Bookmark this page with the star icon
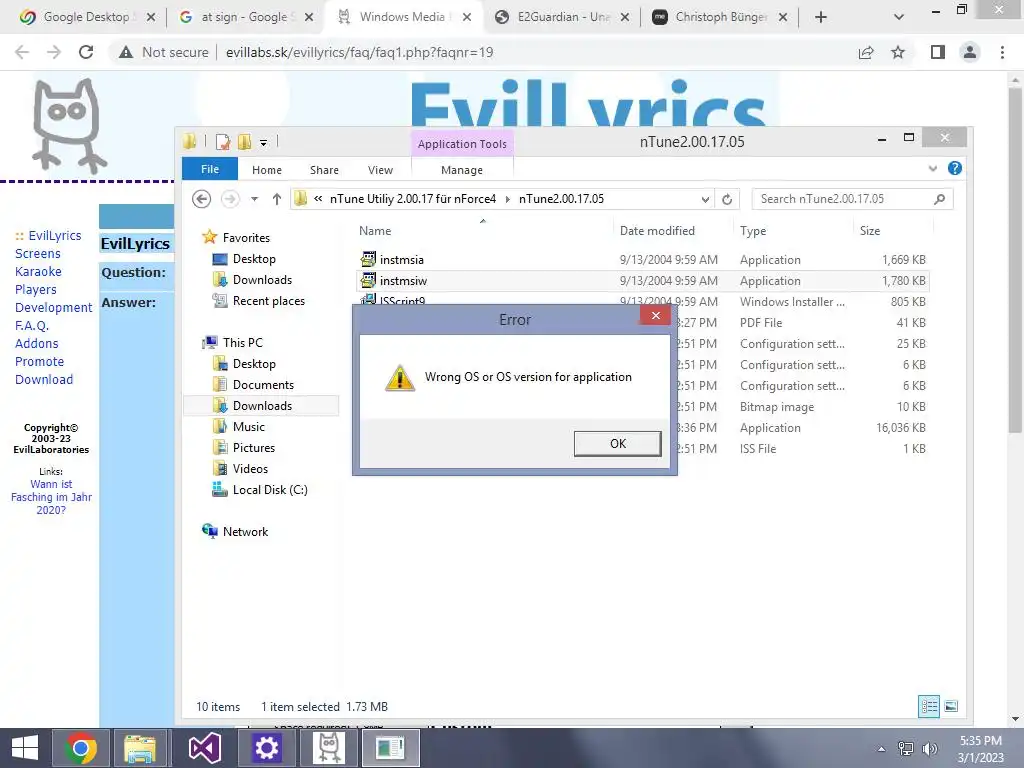The image size is (1024, 768). point(898,52)
